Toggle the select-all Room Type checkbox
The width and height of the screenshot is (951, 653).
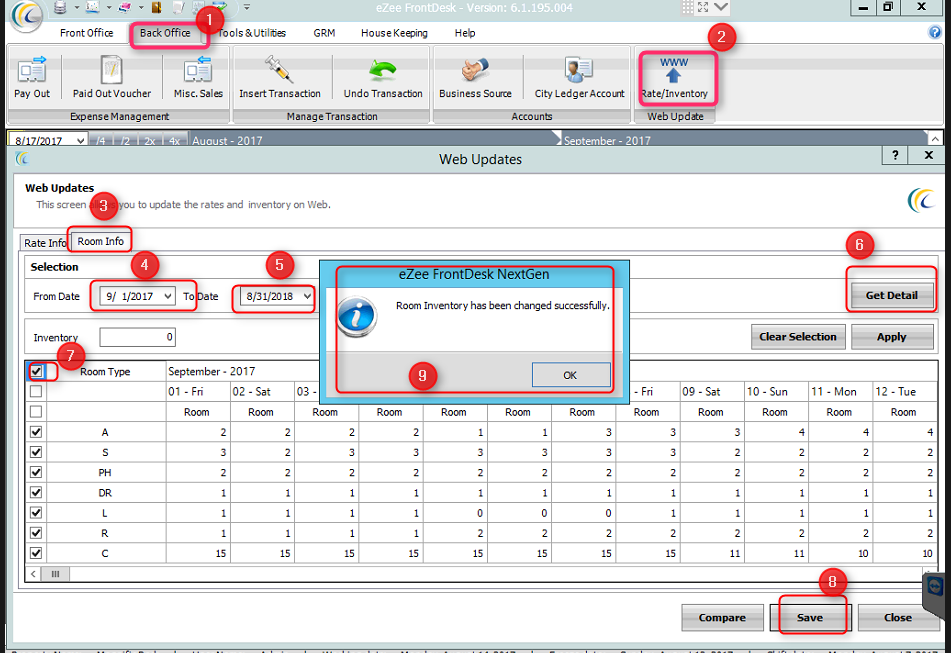coord(36,371)
